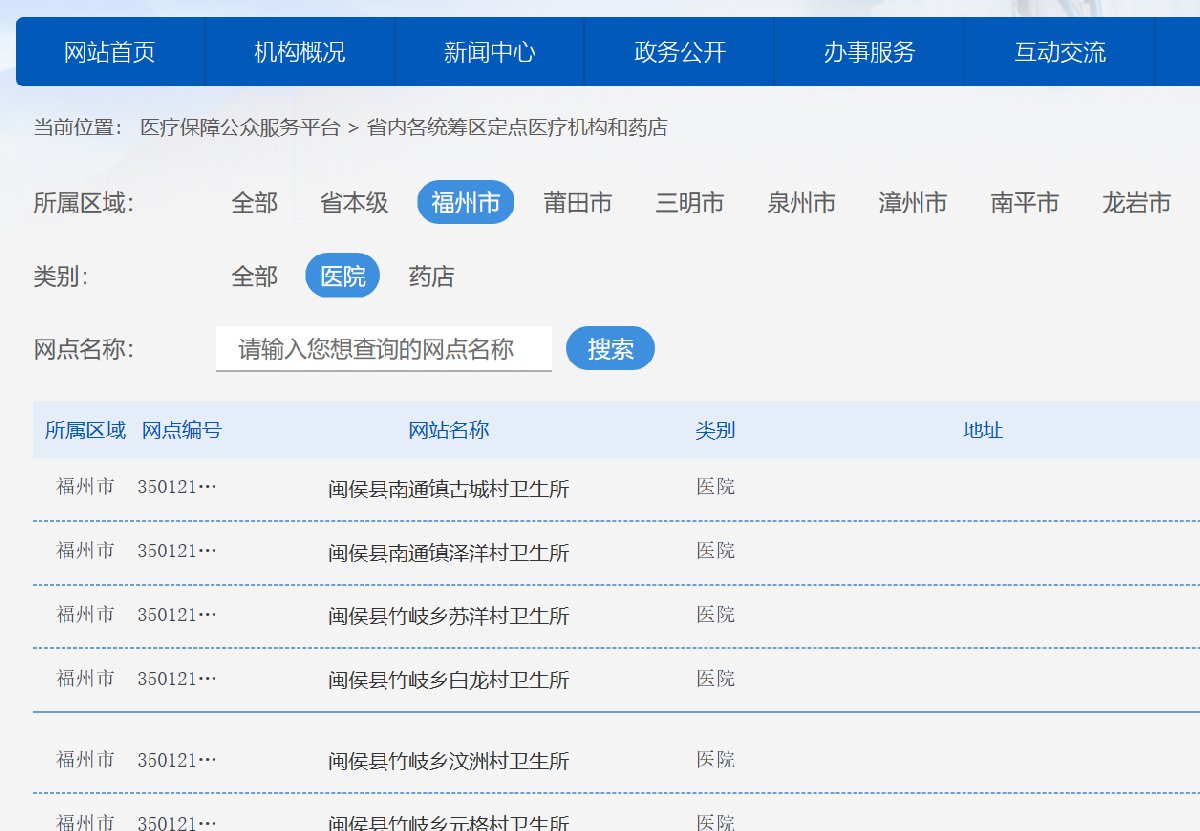1200x831 pixels.
Task: Filter region by 省本级
Action: click(354, 203)
